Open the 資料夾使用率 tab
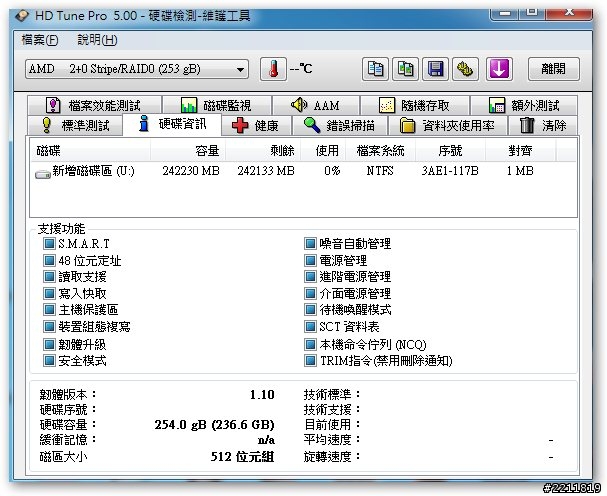This screenshot has width=607, height=496. [448, 125]
